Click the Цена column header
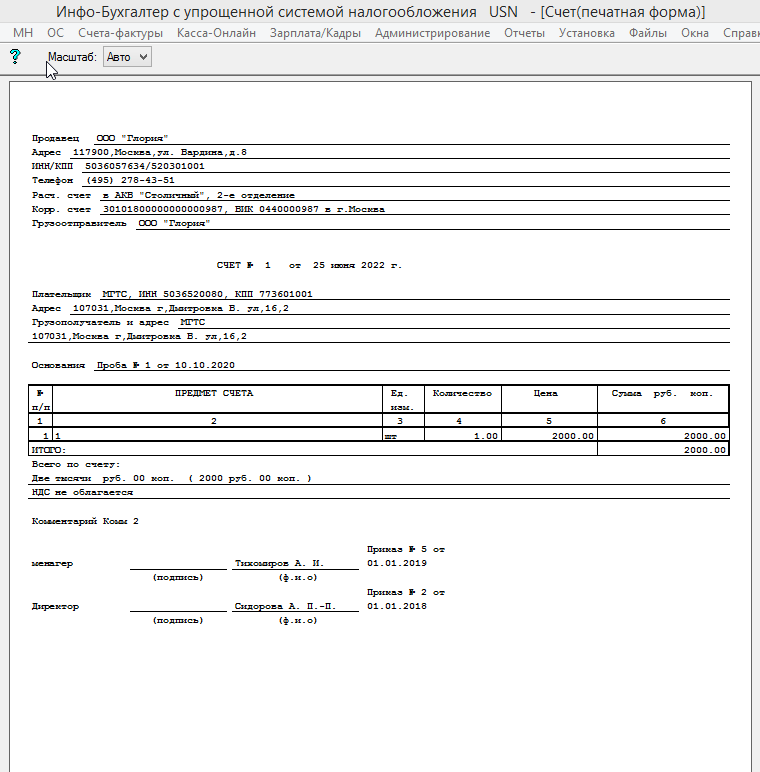 click(545, 393)
